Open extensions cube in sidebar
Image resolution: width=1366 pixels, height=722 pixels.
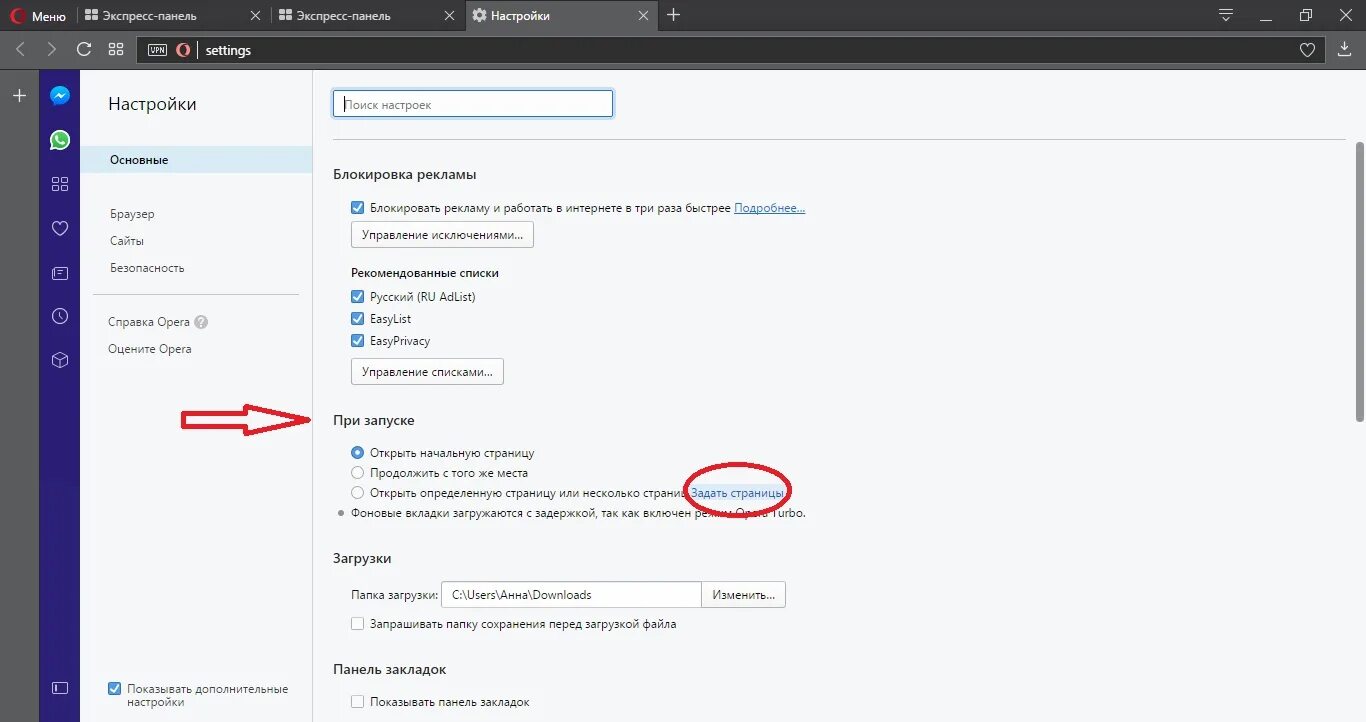point(60,360)
